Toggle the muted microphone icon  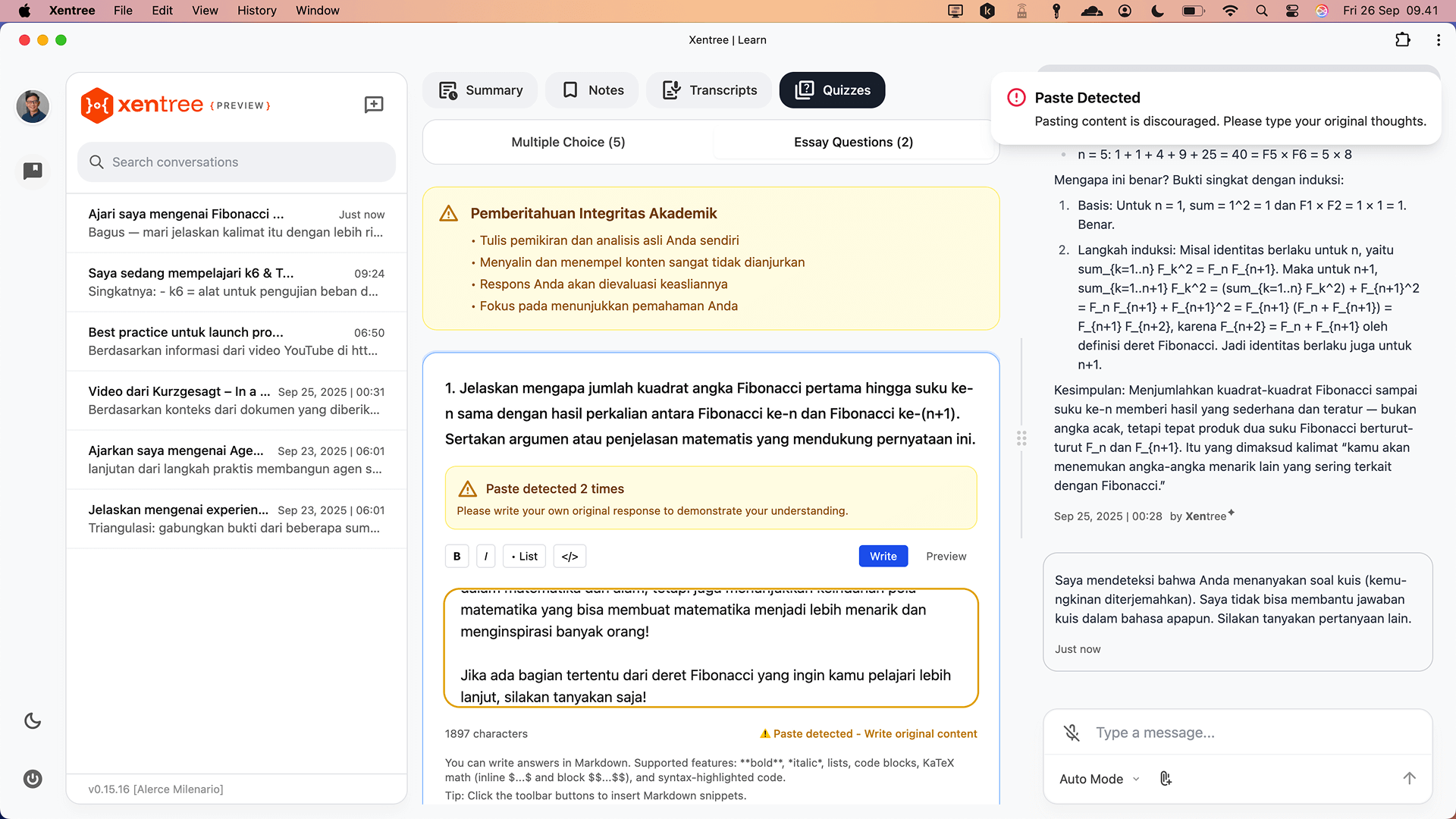click(x=1072, y=733)
